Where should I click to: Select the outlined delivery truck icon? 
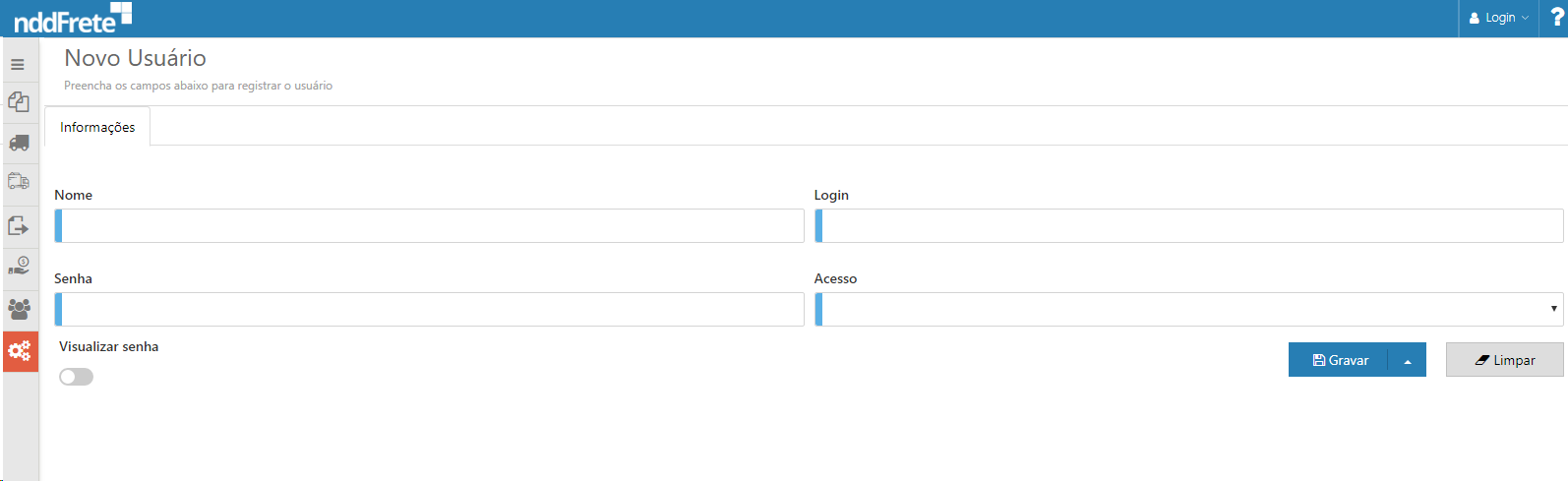(19, 182)
